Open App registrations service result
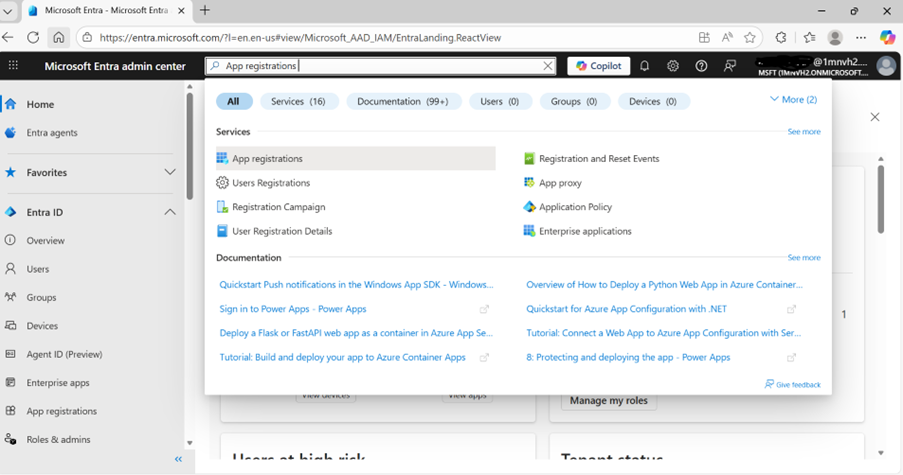The height and width of the screenshot is (475, 903). click(355, 158)
